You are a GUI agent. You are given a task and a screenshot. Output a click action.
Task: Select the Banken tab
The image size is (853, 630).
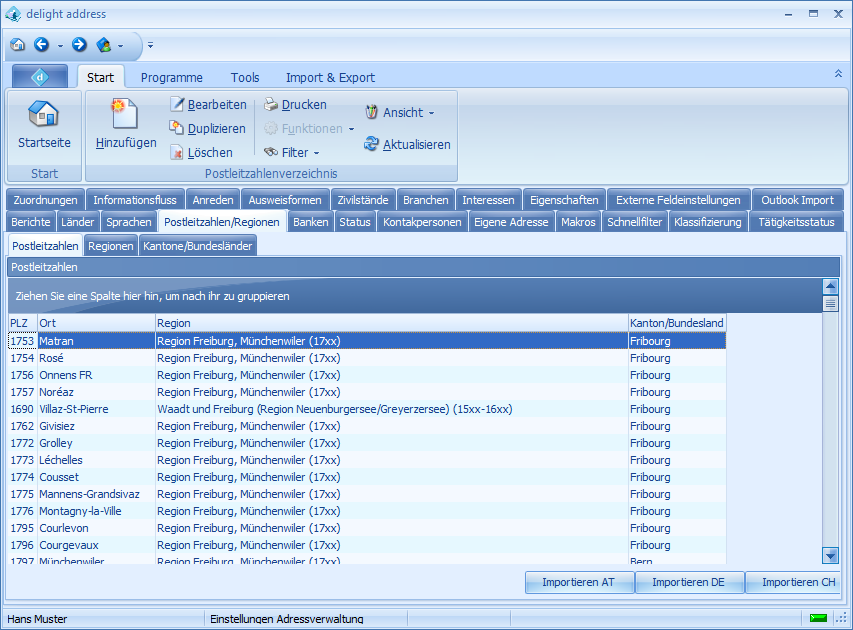pyautogui.click(x=310, y=222)
